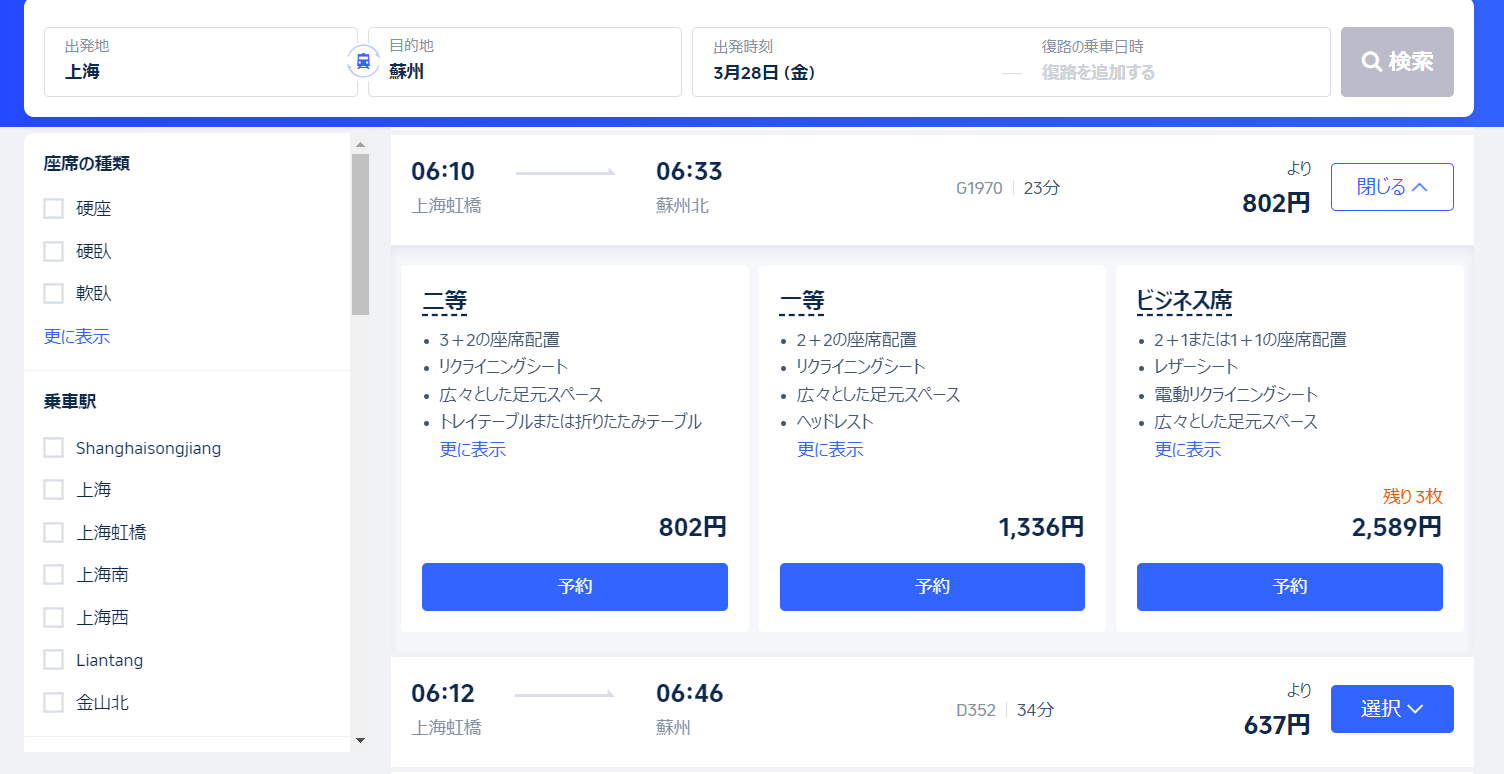
Task: Enable the 上海南 station filter
Action: (x=53, y=574)
